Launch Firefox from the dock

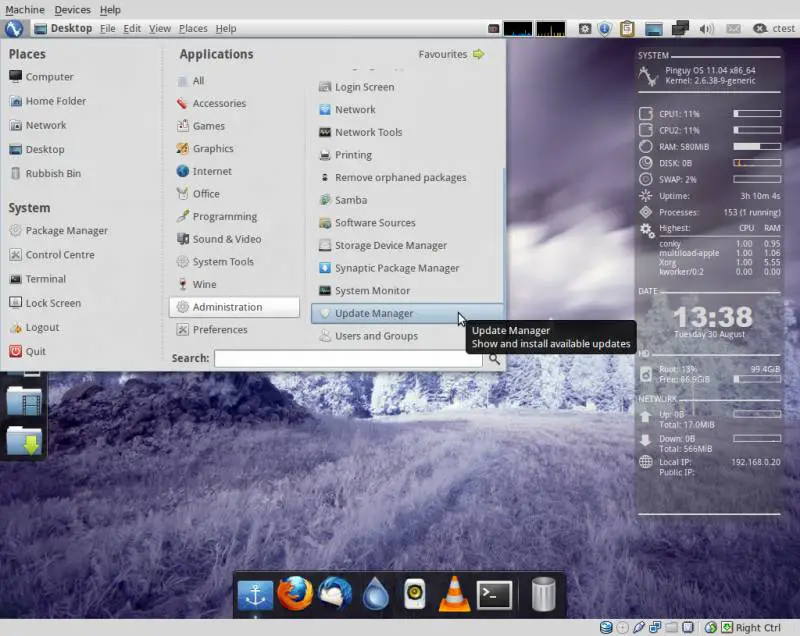(295, 594)
